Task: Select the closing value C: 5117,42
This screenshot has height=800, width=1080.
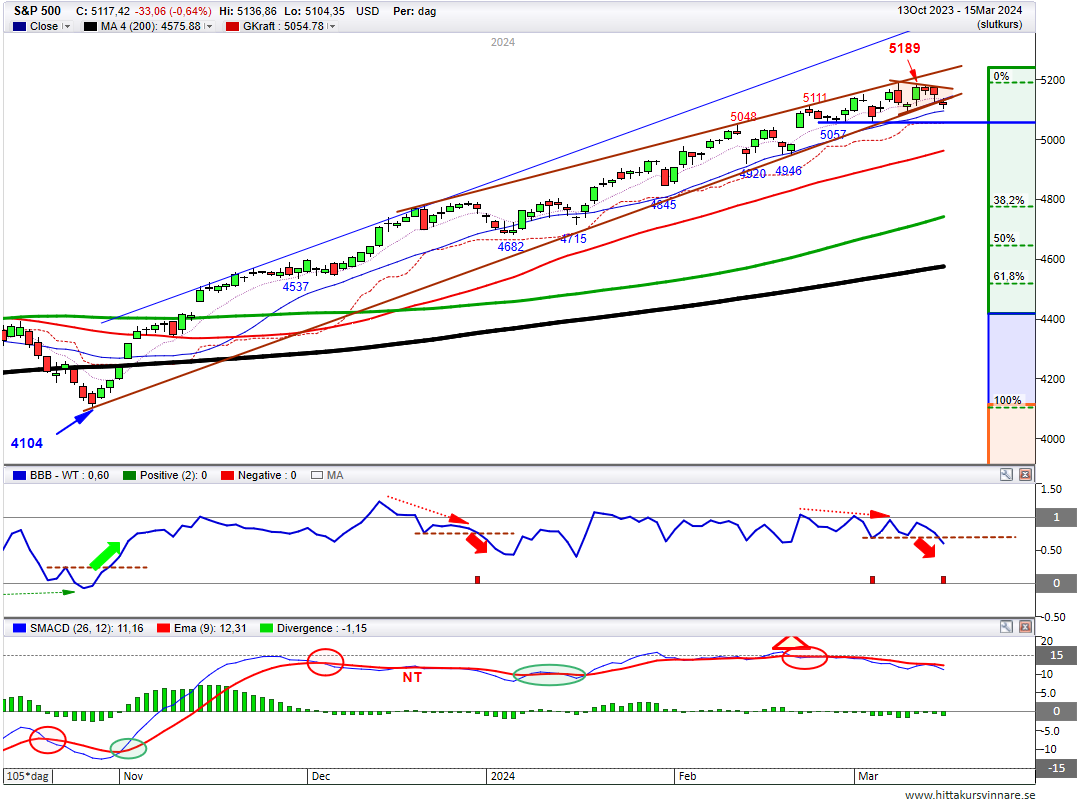Action: (103, 11)
